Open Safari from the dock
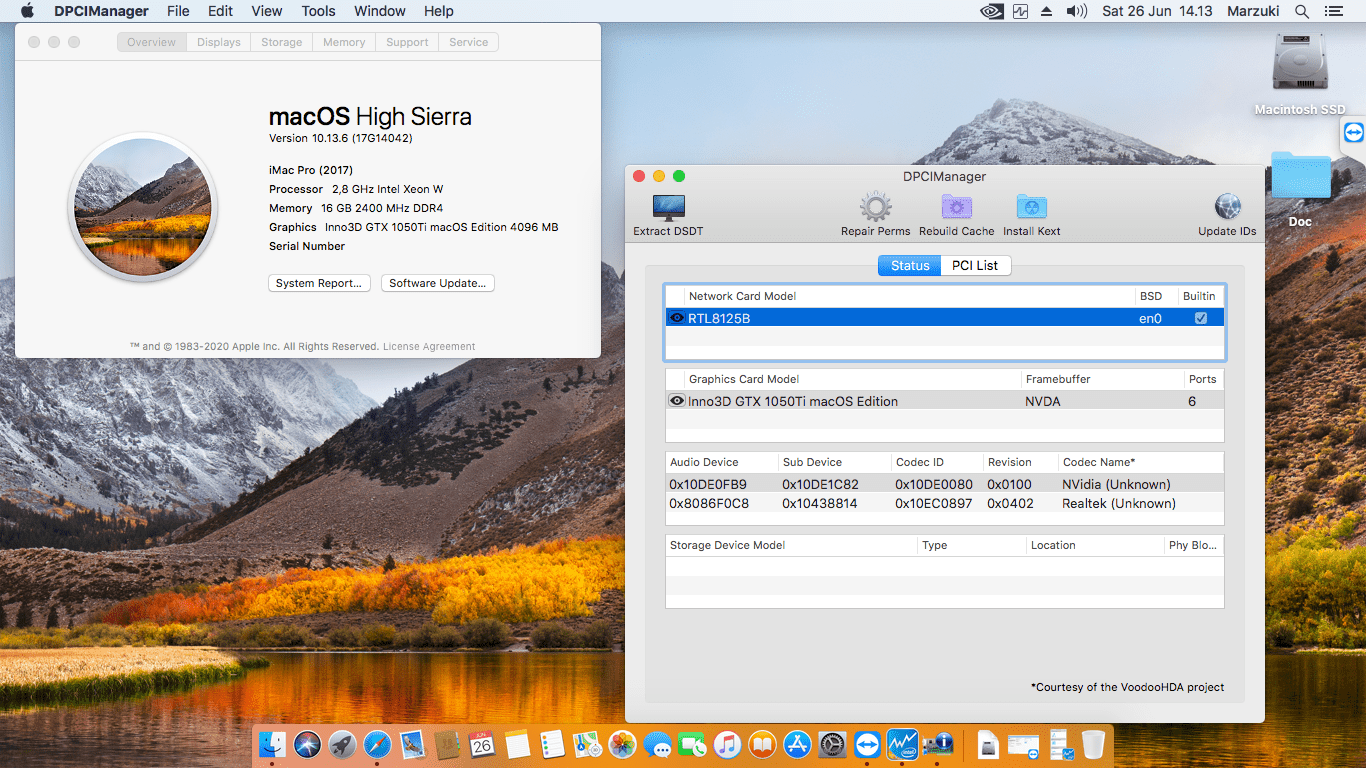The height and width of the screenshot is (768, 1366). coord(377,744)
